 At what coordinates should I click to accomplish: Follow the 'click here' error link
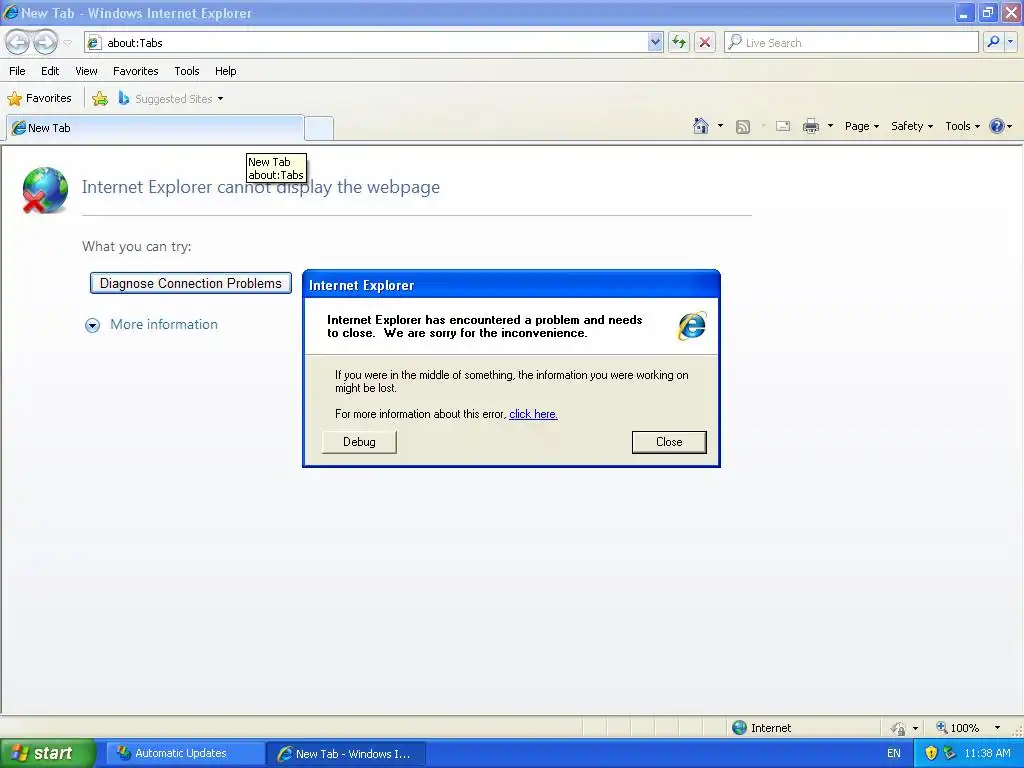click(533, 414)
